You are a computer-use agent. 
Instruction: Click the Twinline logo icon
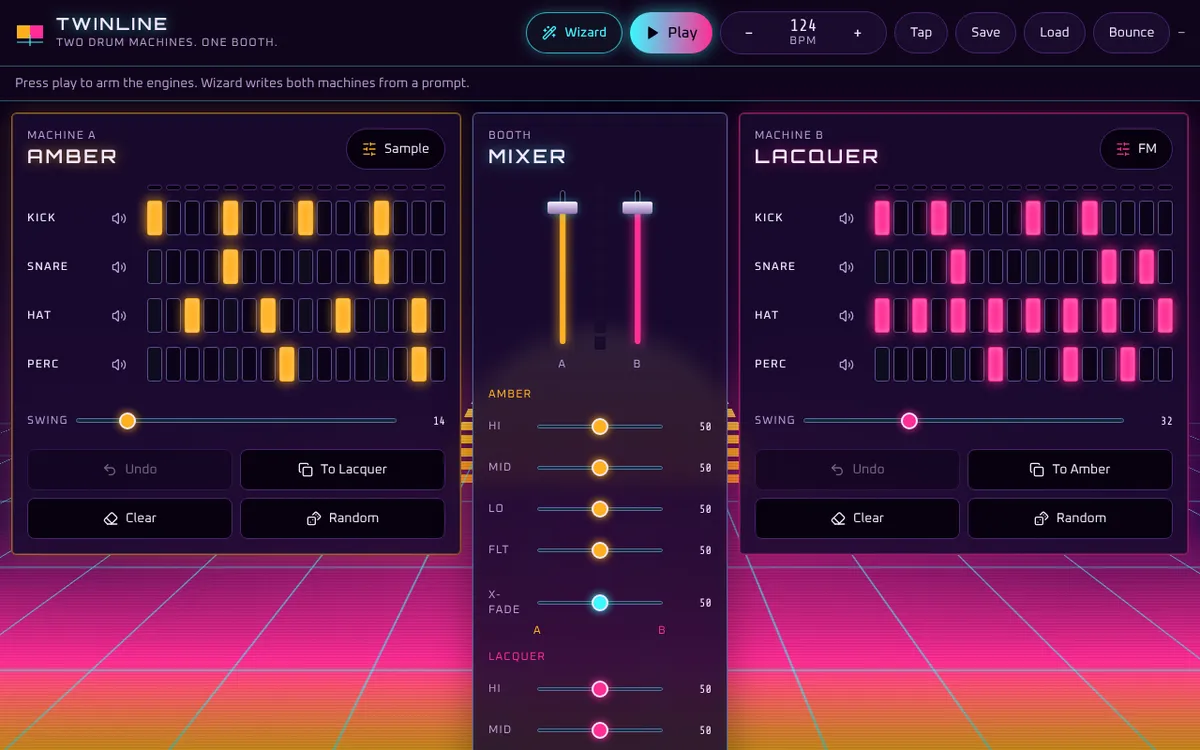click(x=30, y=33)
